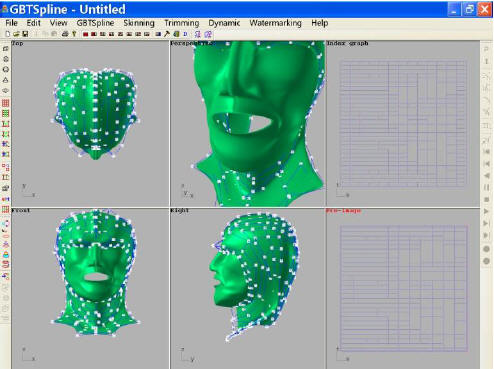Open the File menu
Image resolution: width=494 pixels, height=369 pixels.
[11, 23]
